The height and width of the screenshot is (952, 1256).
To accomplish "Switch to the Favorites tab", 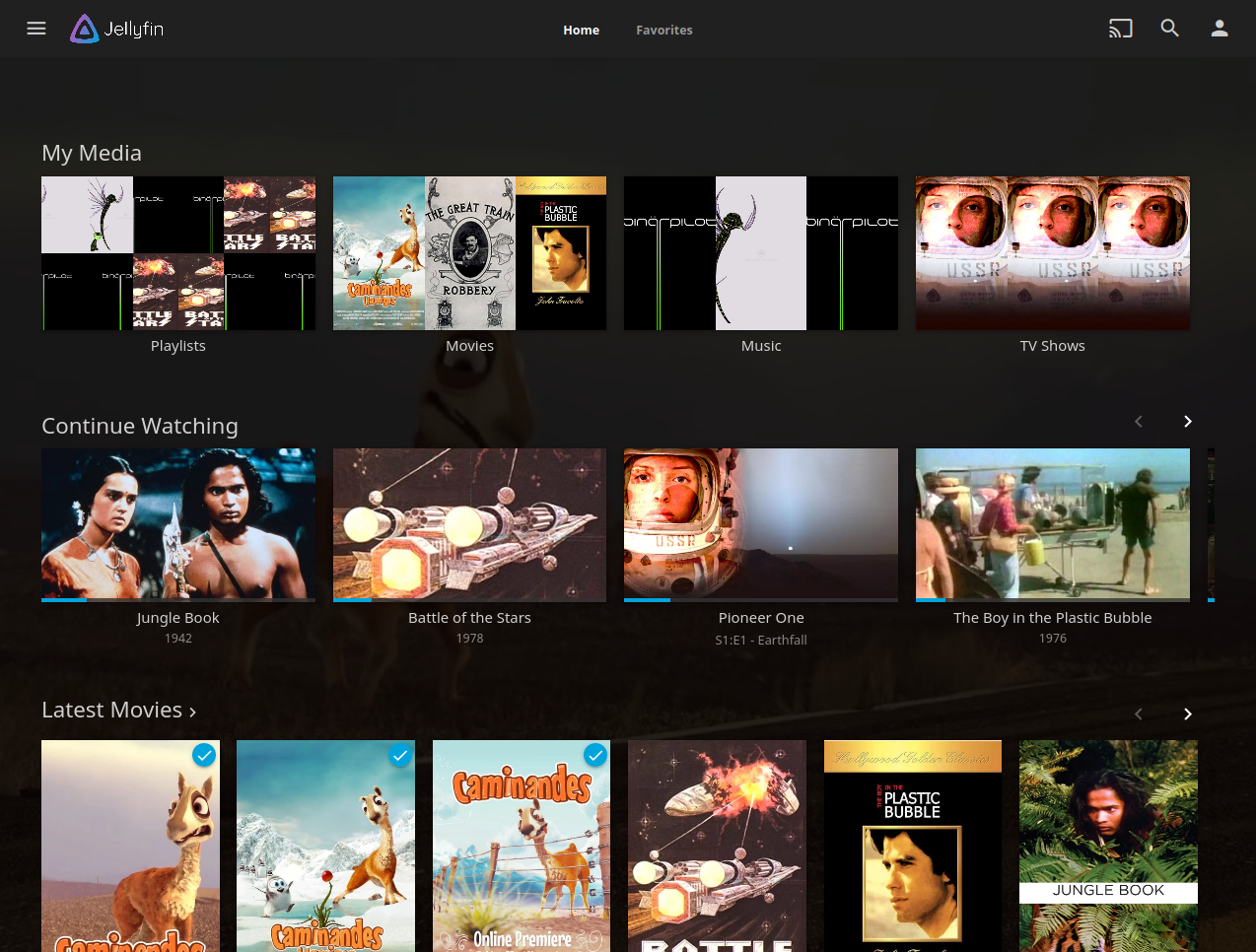I will pos(664,30).
